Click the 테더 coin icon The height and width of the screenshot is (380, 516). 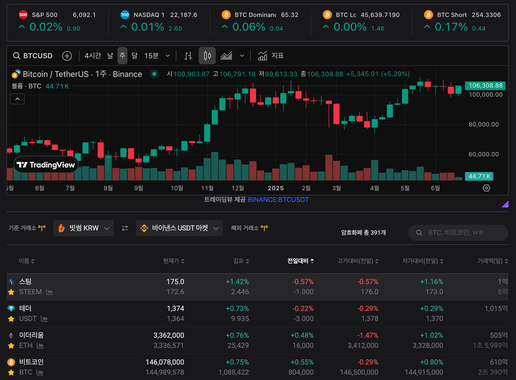coord(11,308)
